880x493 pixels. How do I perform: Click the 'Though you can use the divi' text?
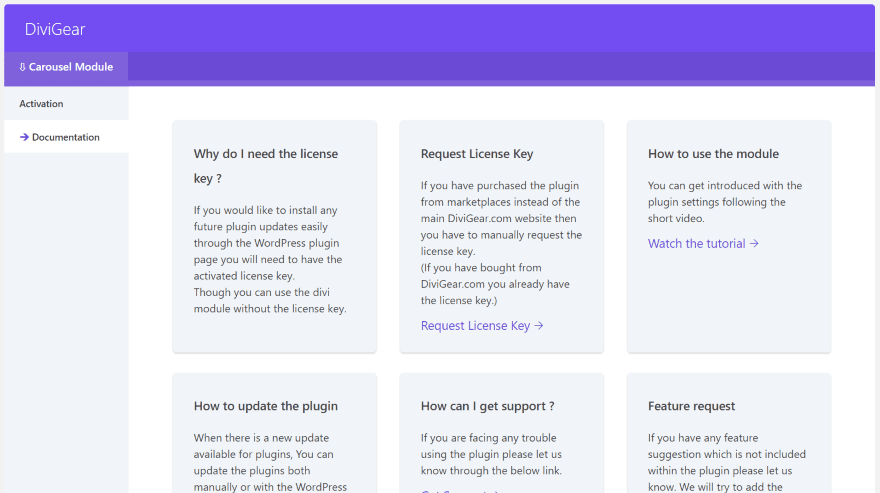tap(262, 293)
